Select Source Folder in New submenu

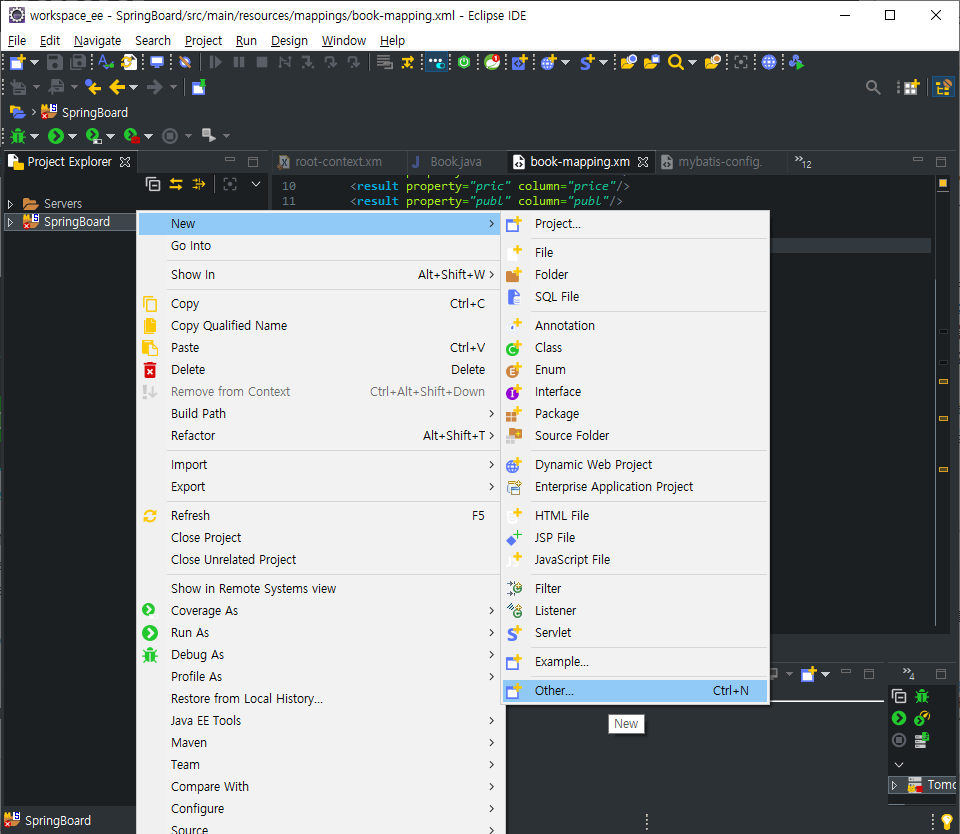pyautogui.click(x=635, y=436)
